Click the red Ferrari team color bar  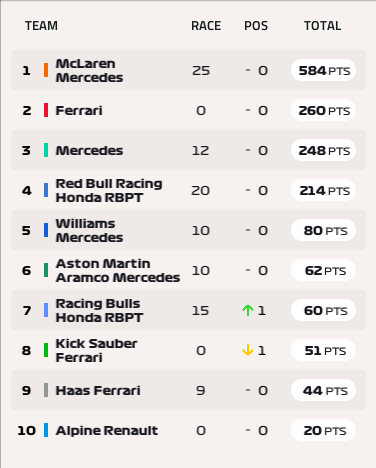[x=46, y=110]
